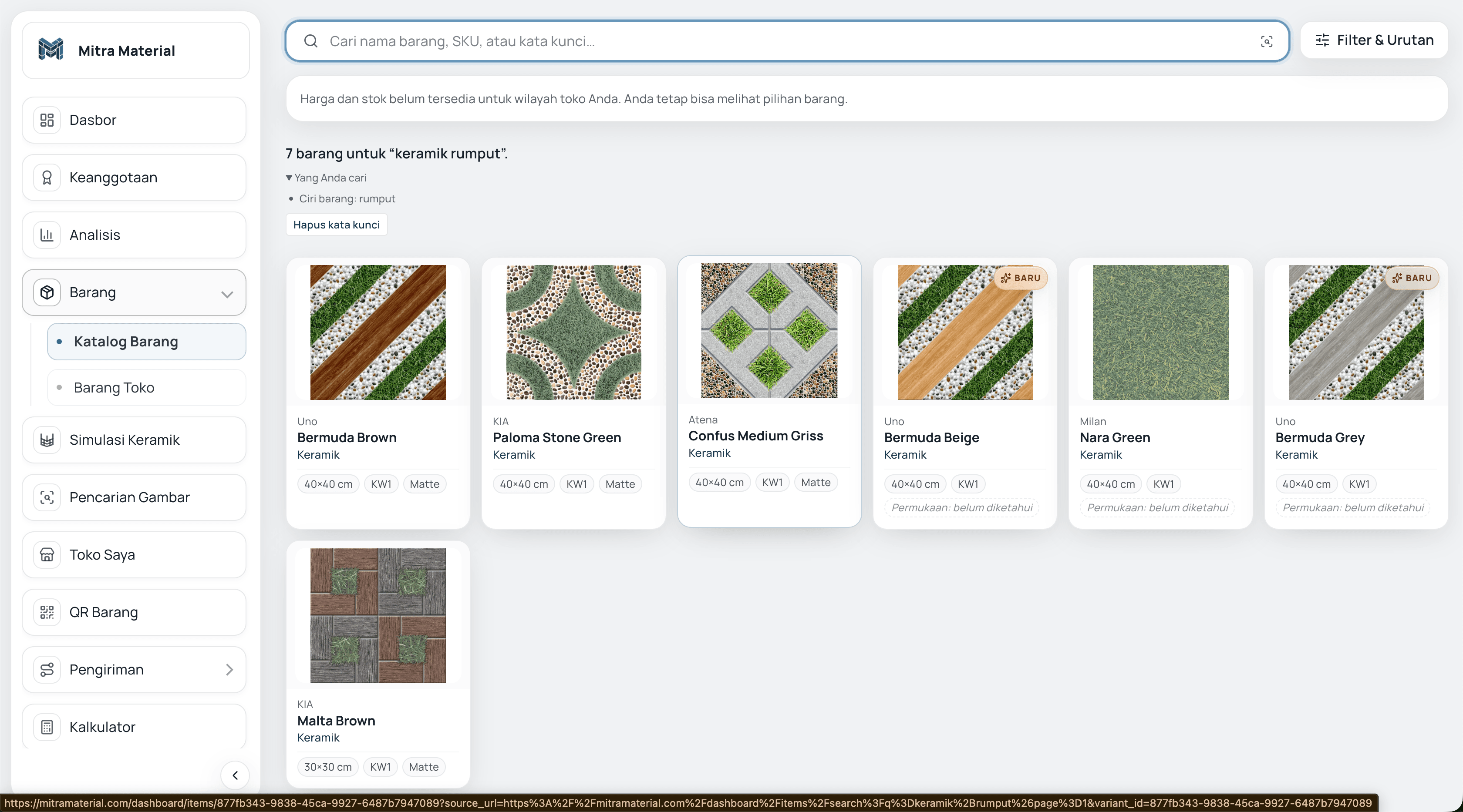The width and height of the screenshot is (1463, 812).
Task: Collapse the sidebar with the left arrow
Action: [235, 775]
